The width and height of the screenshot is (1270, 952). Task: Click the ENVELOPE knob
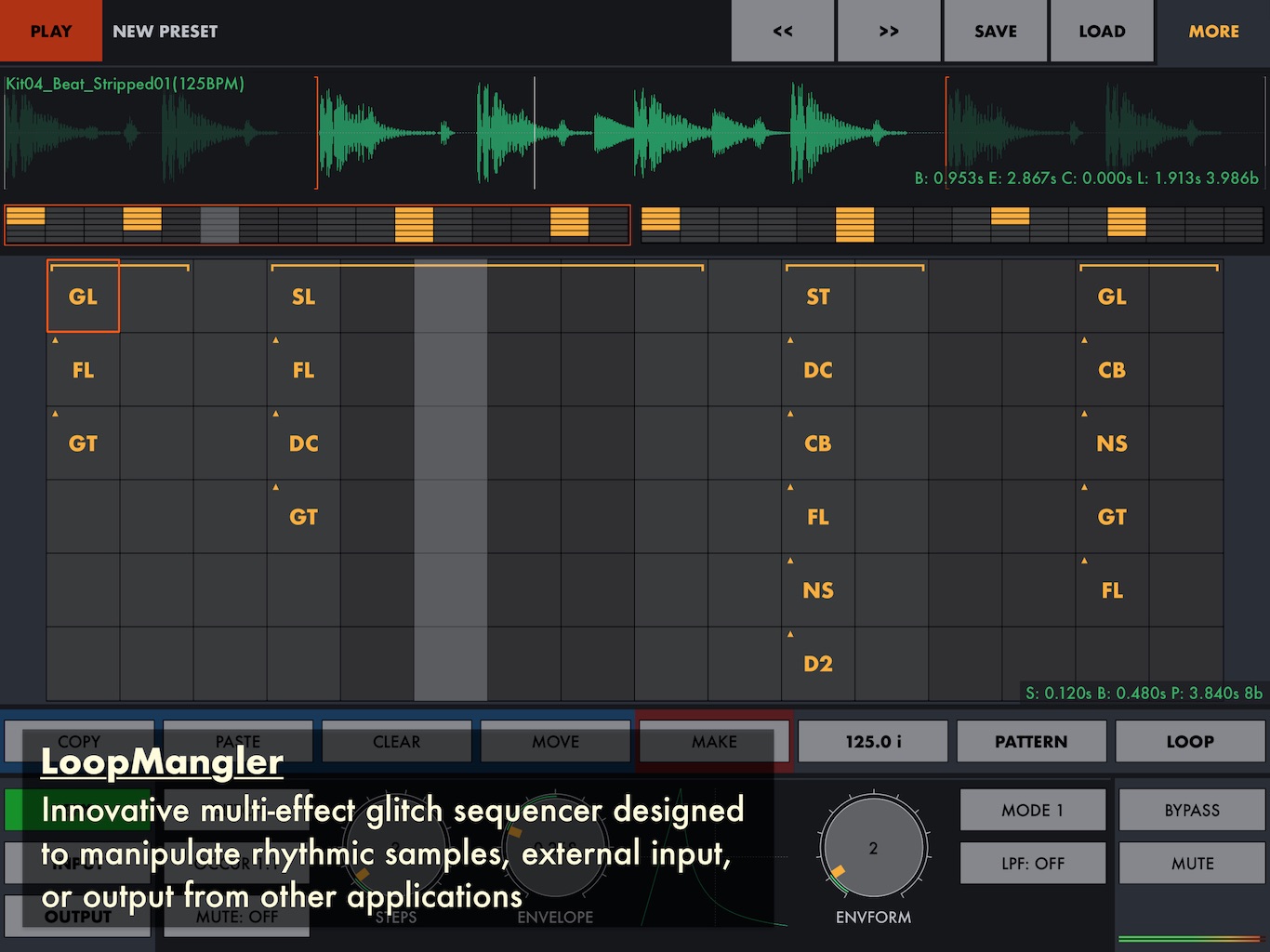(x=555, y=848)
